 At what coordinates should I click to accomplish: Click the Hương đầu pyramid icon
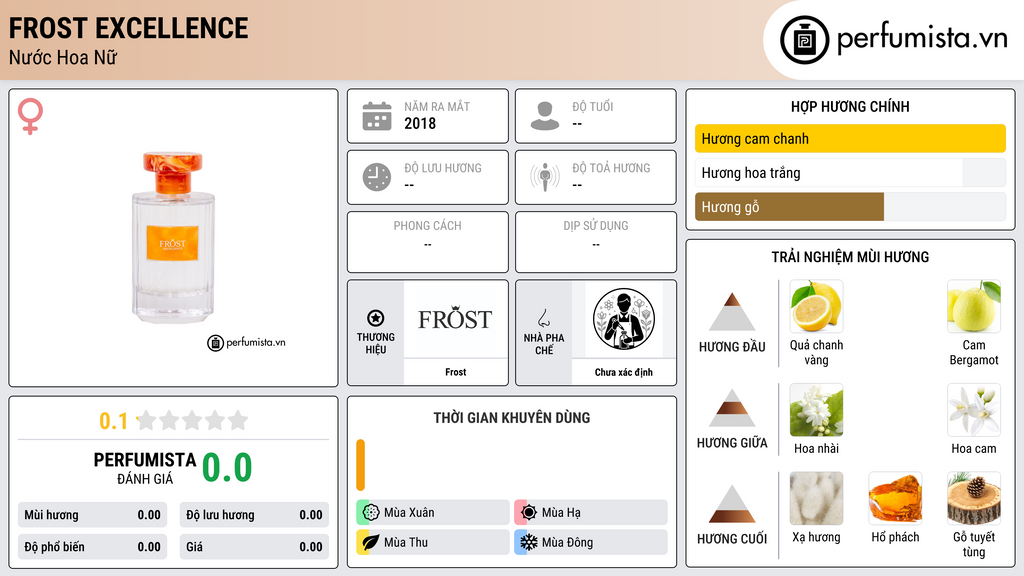[732, 312]
